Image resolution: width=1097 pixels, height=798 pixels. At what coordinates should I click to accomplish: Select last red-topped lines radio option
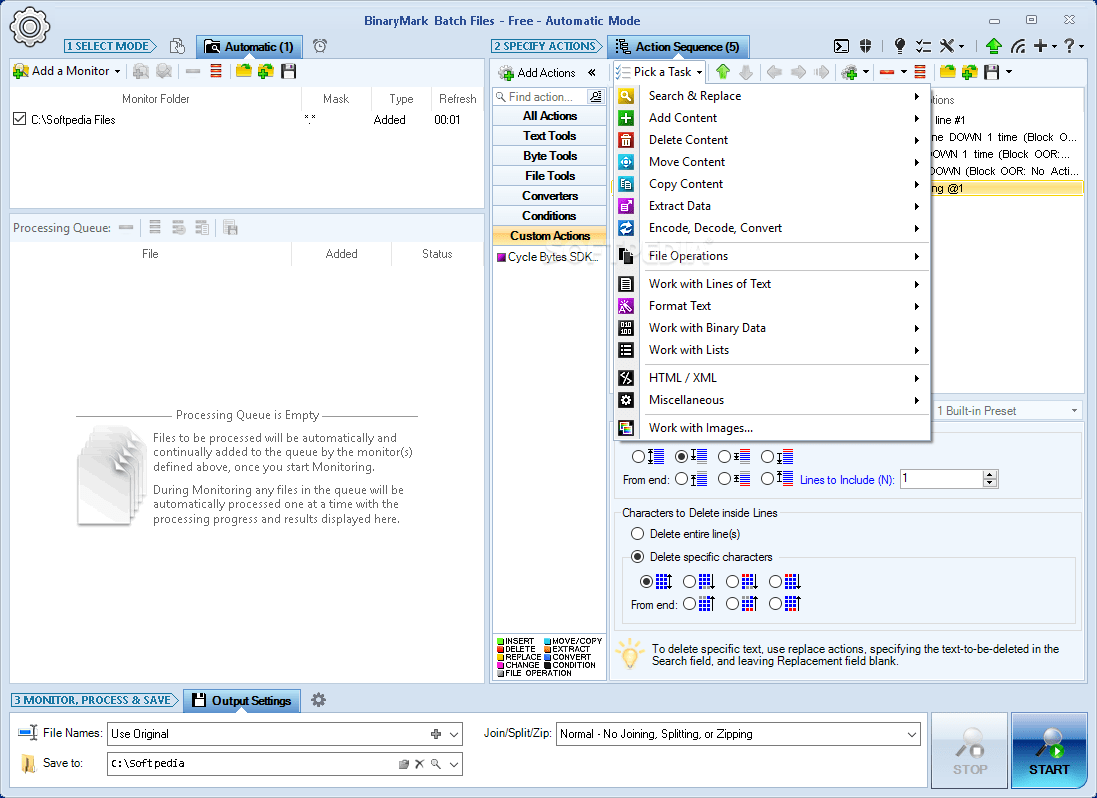click(767, 457)
